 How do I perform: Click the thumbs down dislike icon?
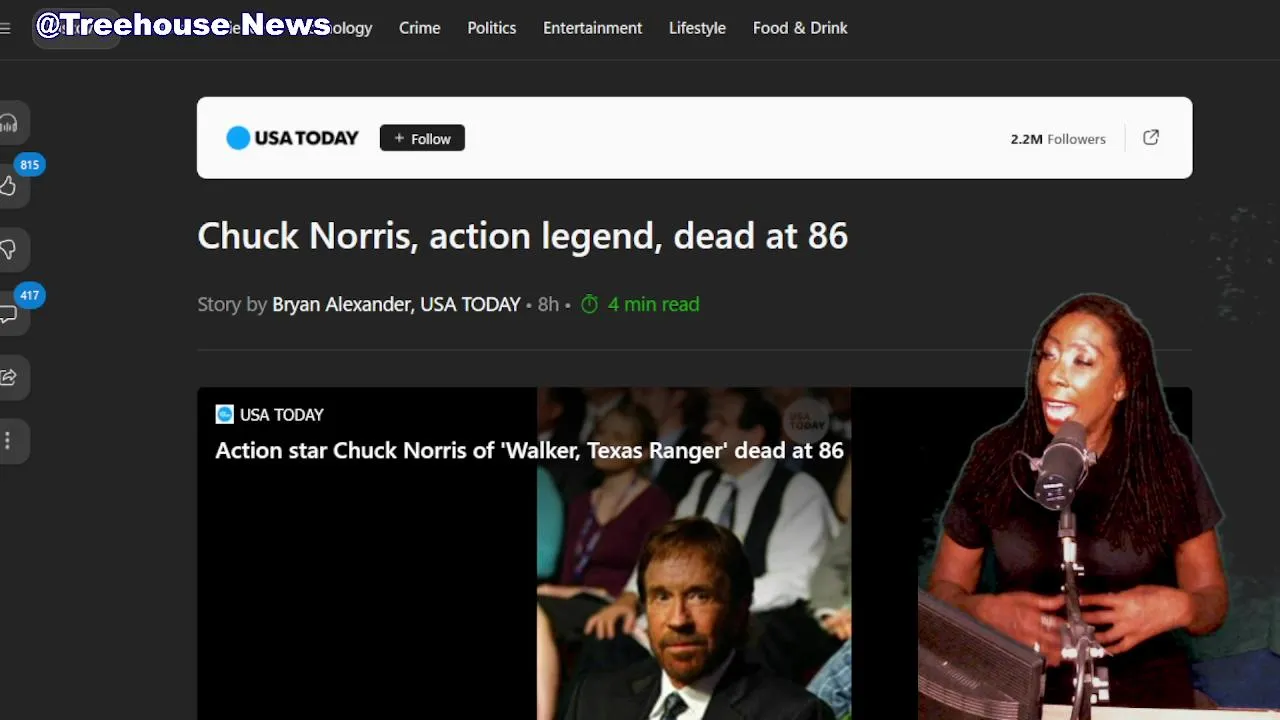8,250
